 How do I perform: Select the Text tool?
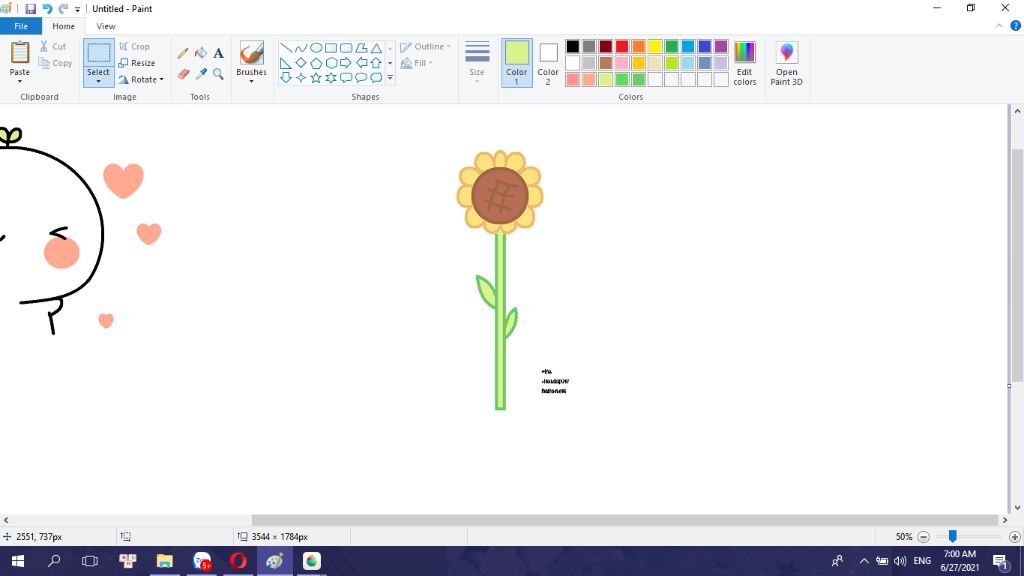tap(218, 54)
